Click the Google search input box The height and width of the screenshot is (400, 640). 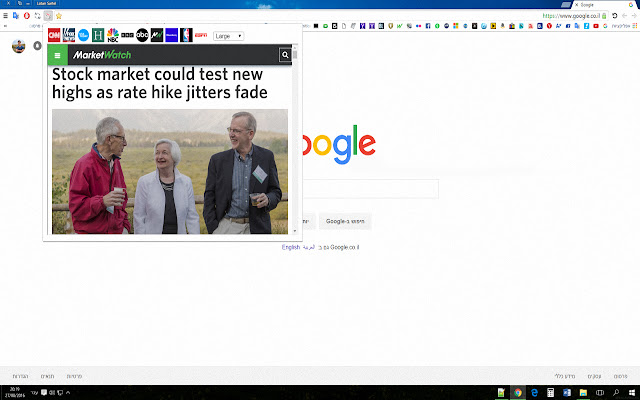(371, 189)
